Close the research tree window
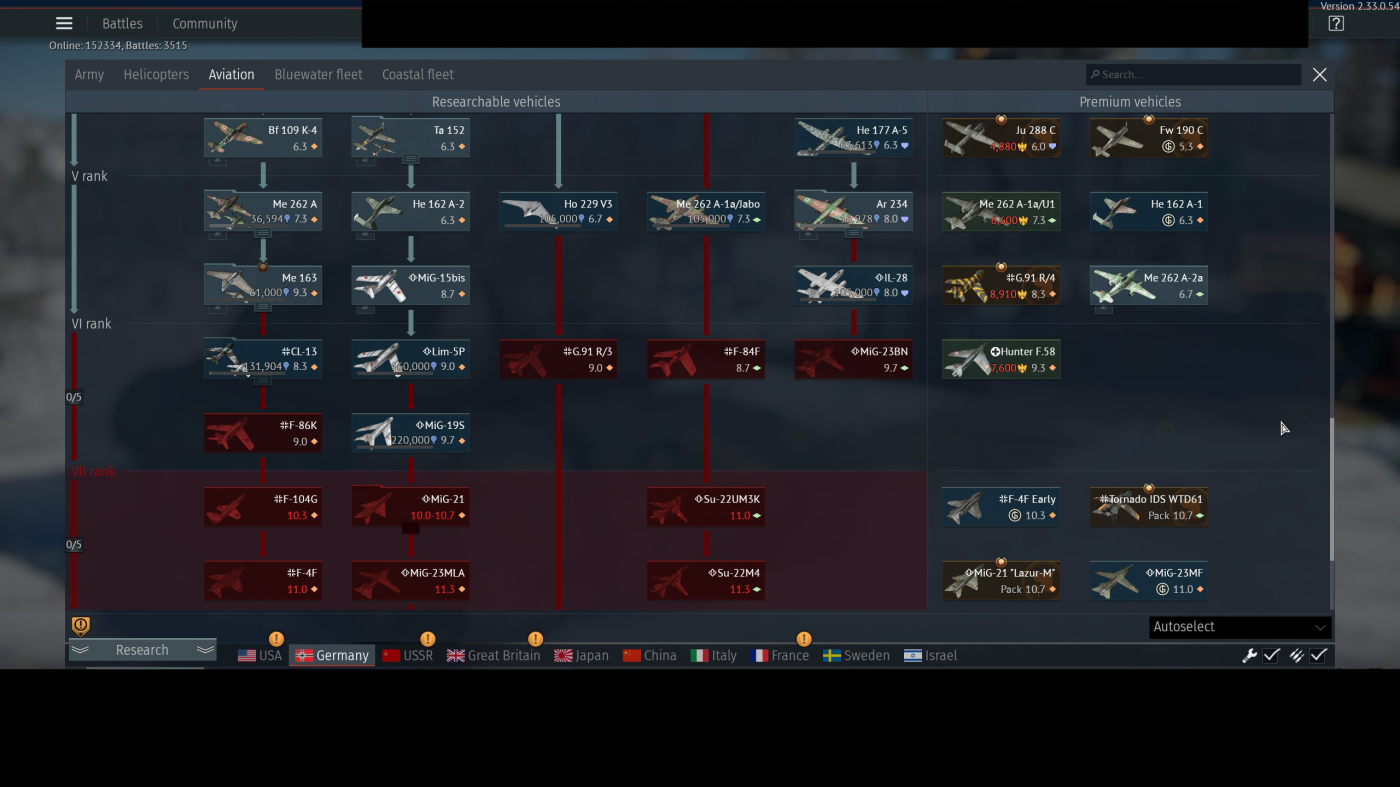 tap(1320, 75)
